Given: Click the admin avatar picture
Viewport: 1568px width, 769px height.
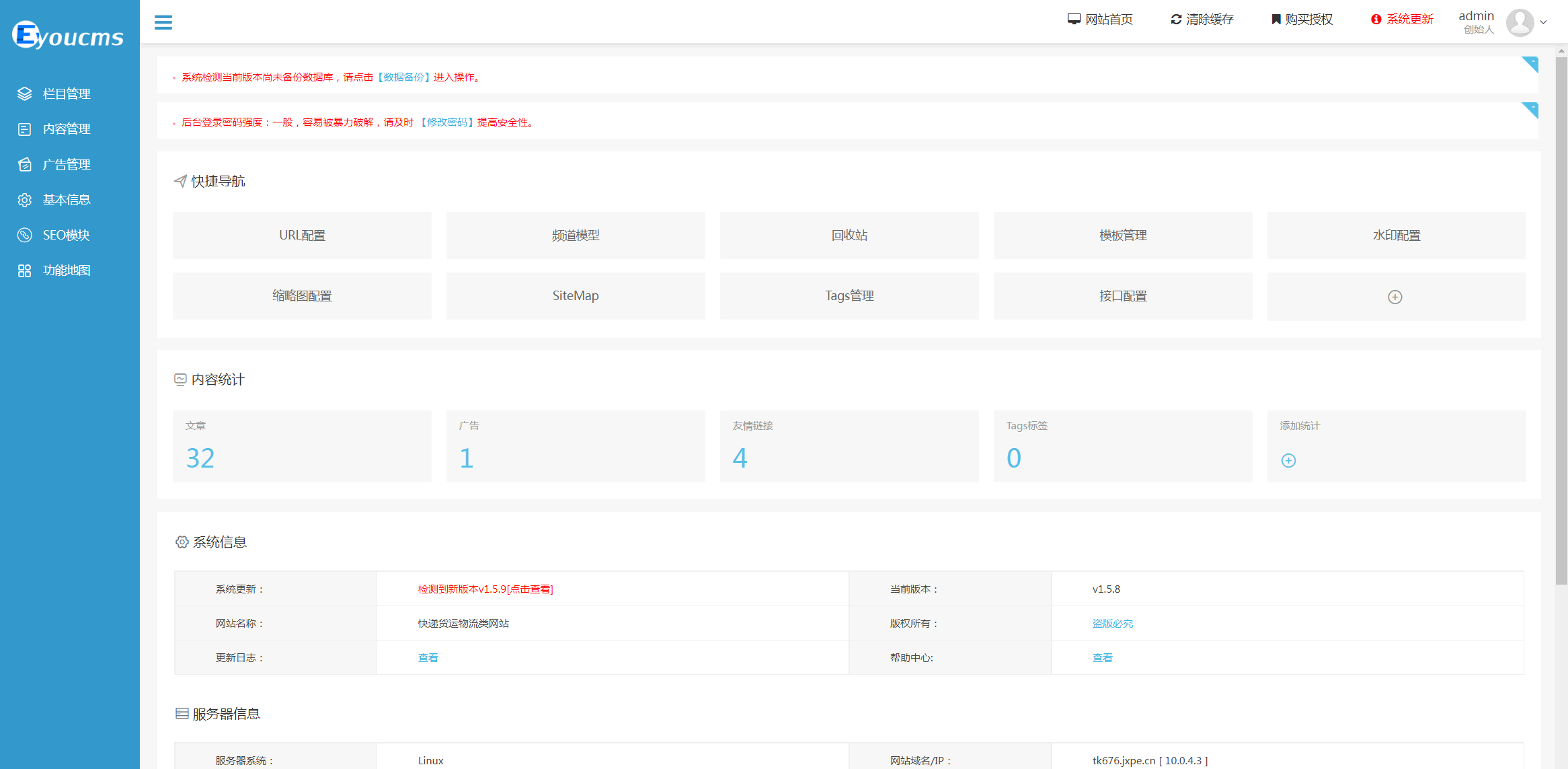Looking at the screenshot, I should pos(1520,22).
